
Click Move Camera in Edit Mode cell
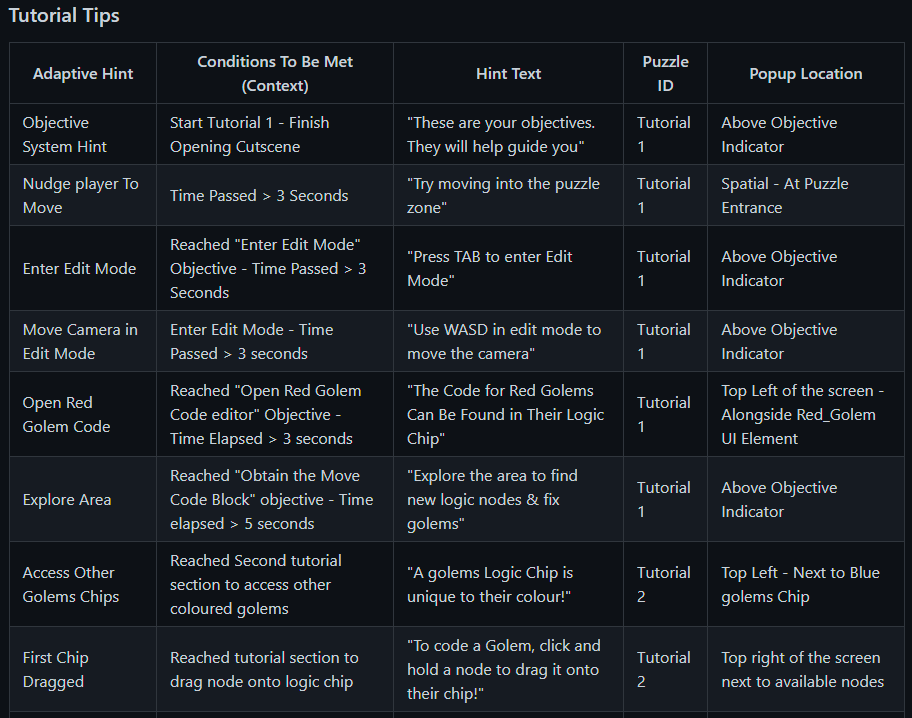[x=80, y=342]
